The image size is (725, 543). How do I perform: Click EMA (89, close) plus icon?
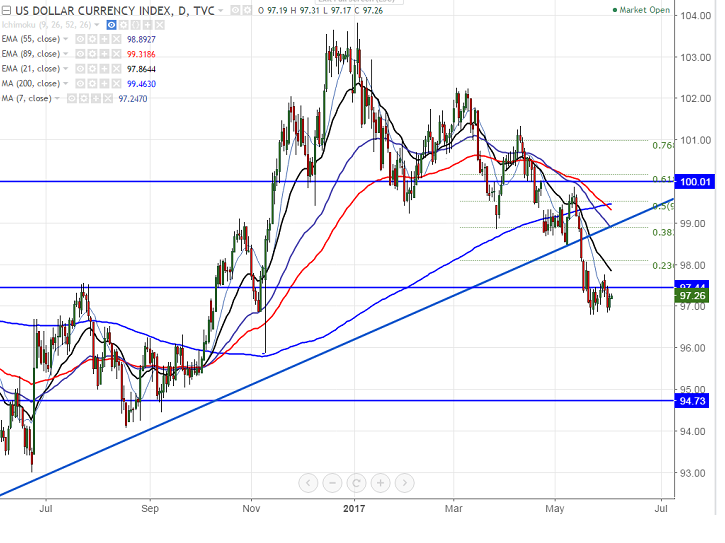pyautogui.click(x=104, y=54)
